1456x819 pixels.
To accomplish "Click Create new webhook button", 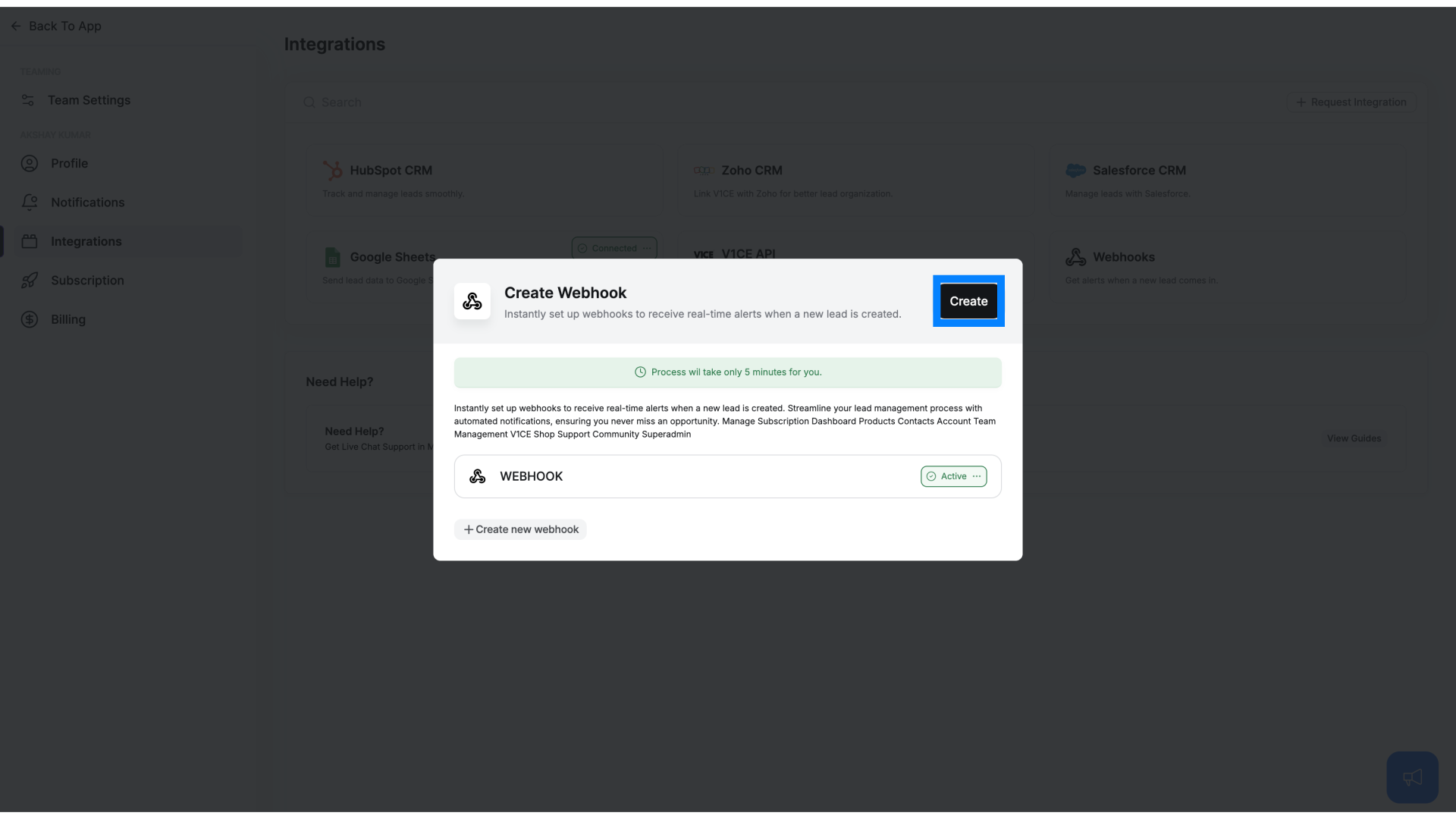I will [520, 529].
